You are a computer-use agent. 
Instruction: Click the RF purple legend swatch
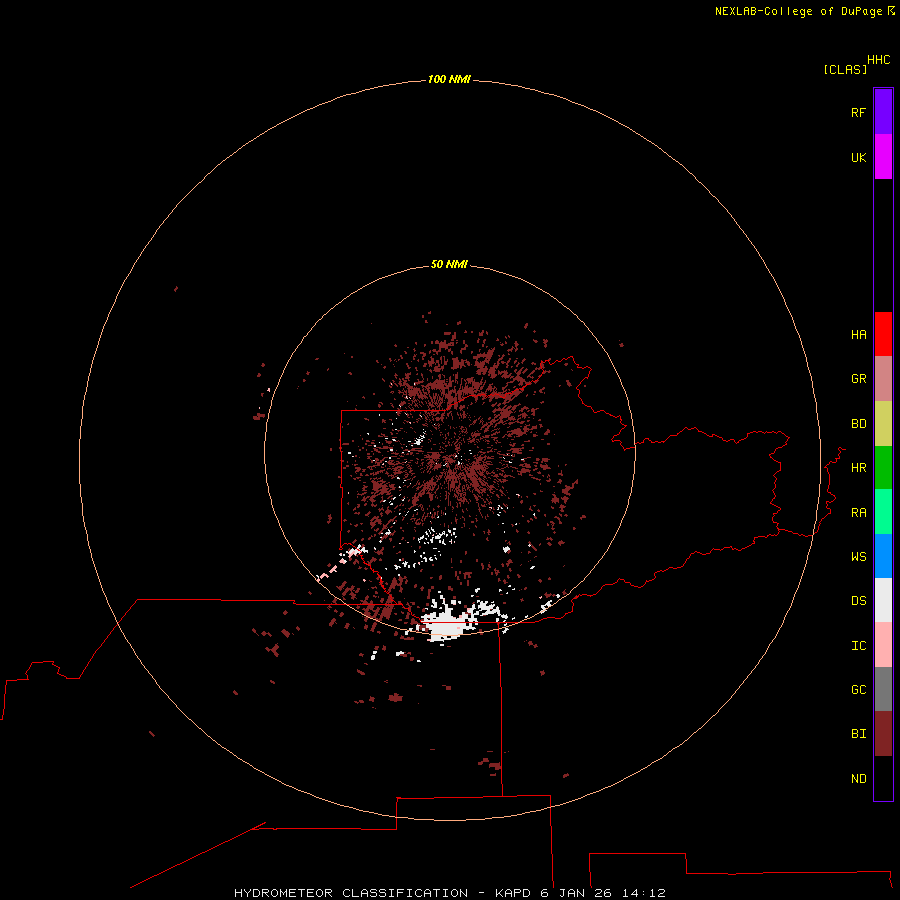click(x=883, y=112)
